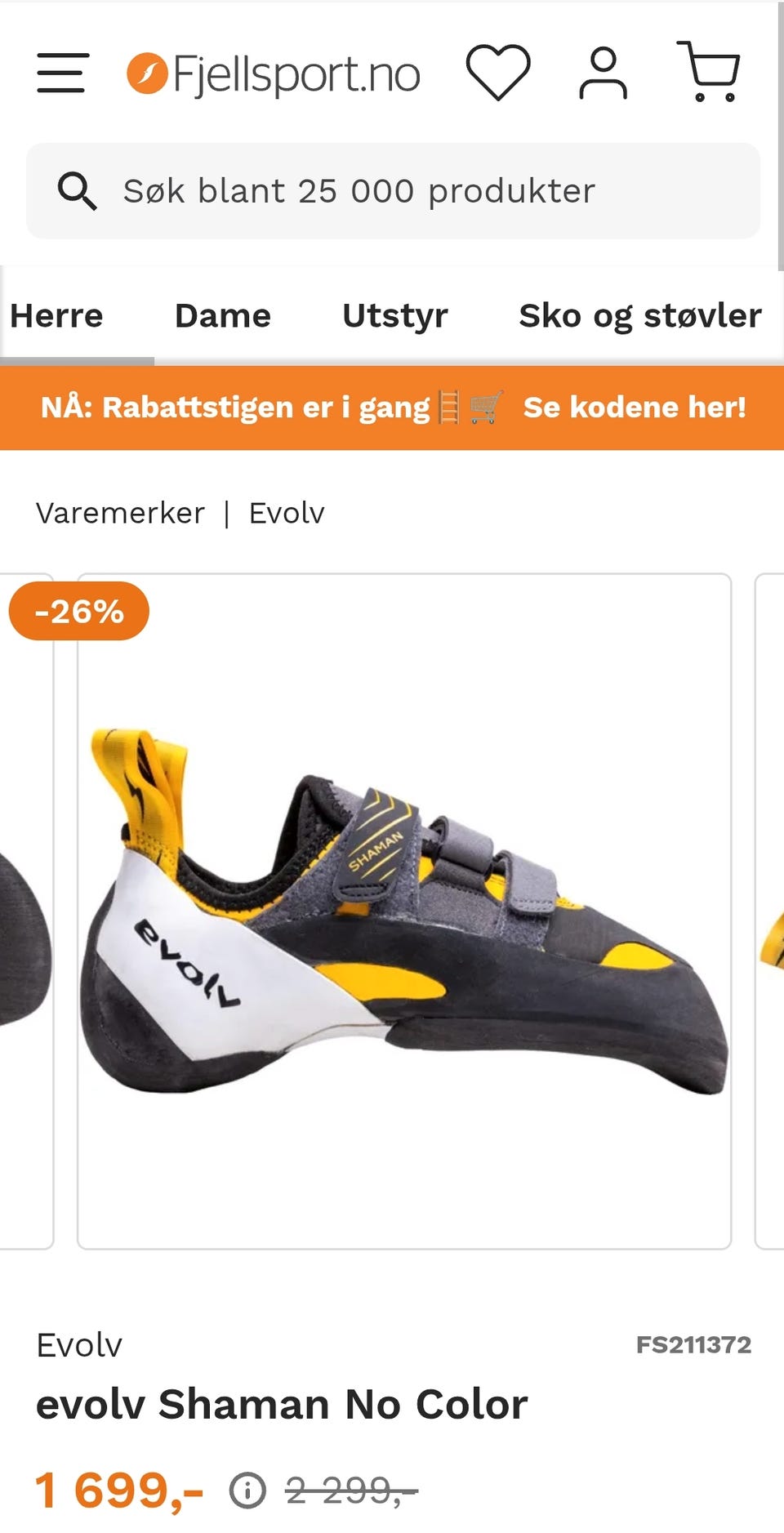The image size is (784, 1533).
Task: Open the hamburger menu
Action: pyautogui.click(x=62, y=73)
